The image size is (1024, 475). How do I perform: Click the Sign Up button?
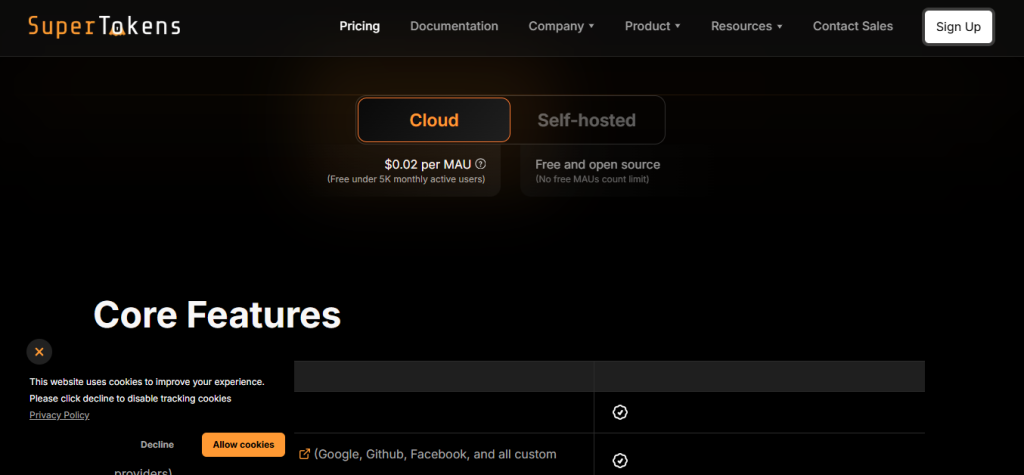coord(958,27)
